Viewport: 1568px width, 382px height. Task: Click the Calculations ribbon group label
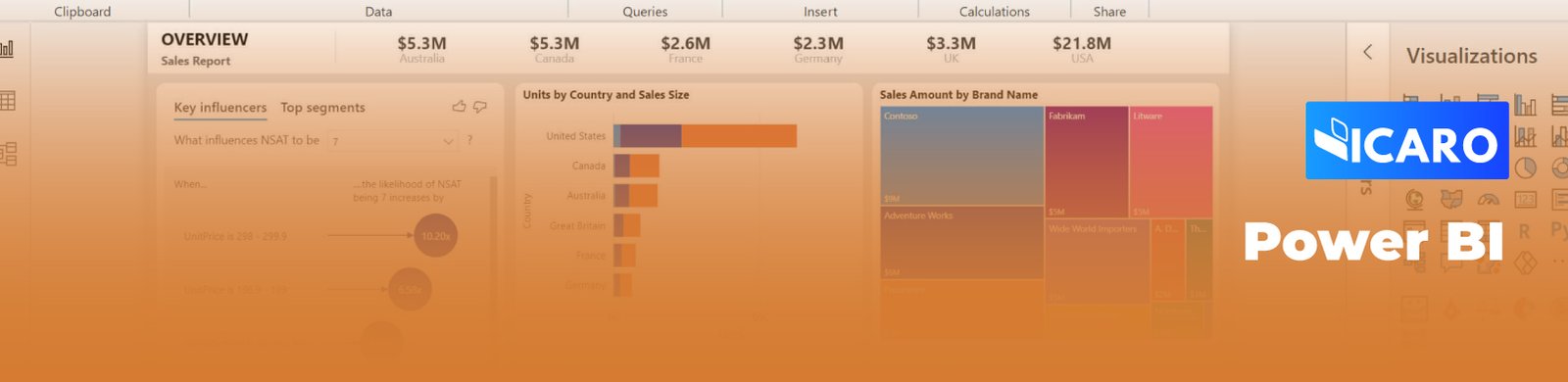(995, 12)
